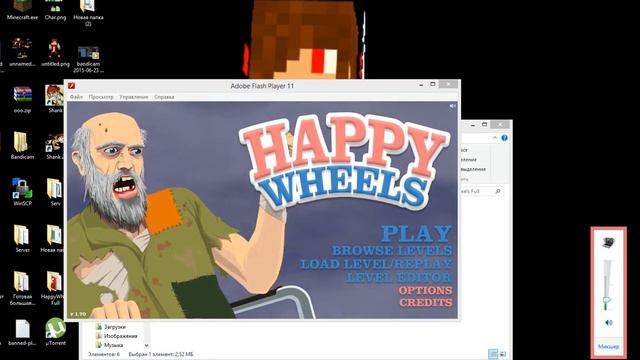This screenshot has width=640, height=360.
Task: Select the Shank 2 desktop shortcut
Action: (54, 145)
